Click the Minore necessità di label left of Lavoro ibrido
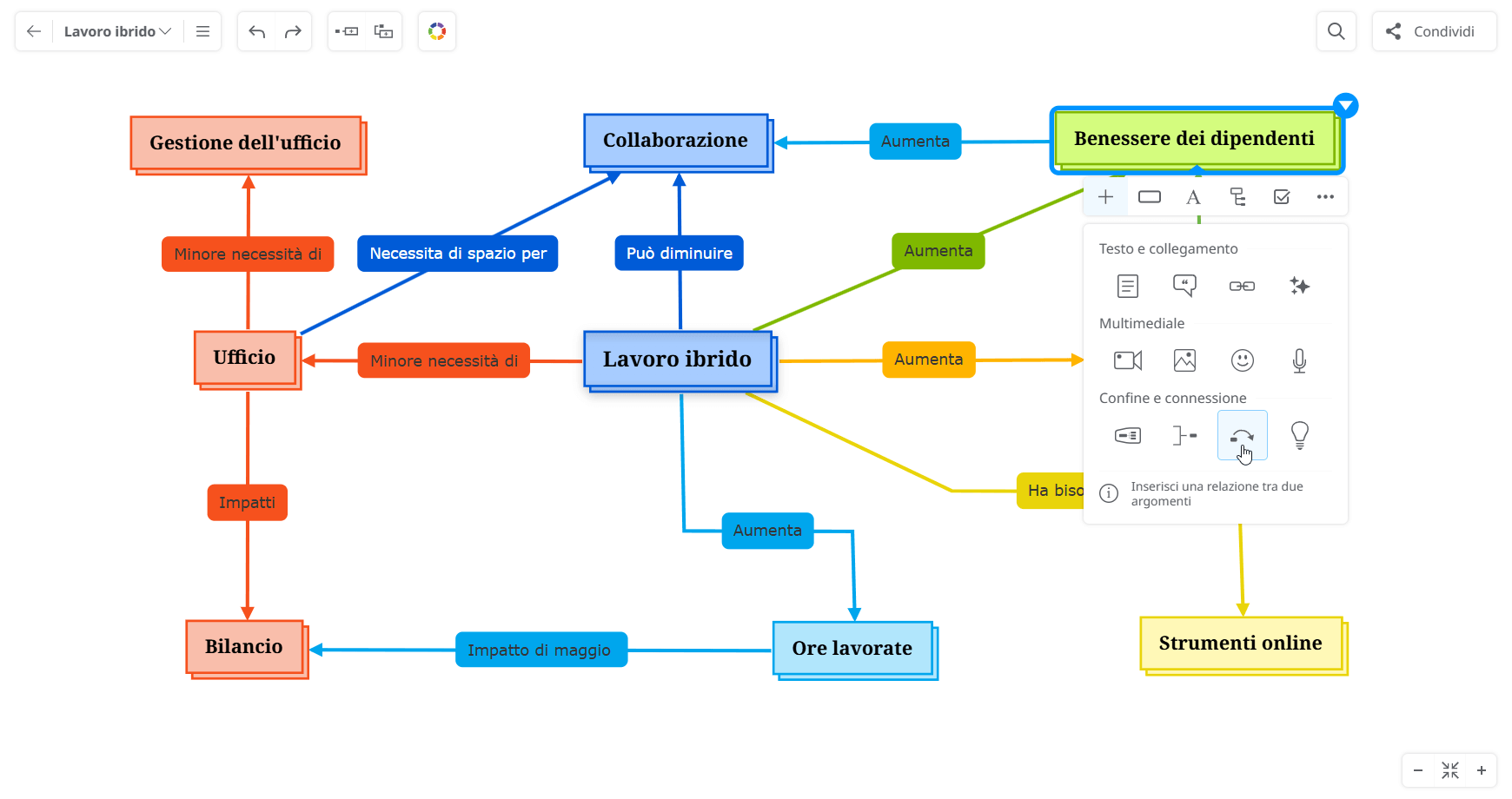Viewport: 1512px width, 799px height. (x=444, y=360)
